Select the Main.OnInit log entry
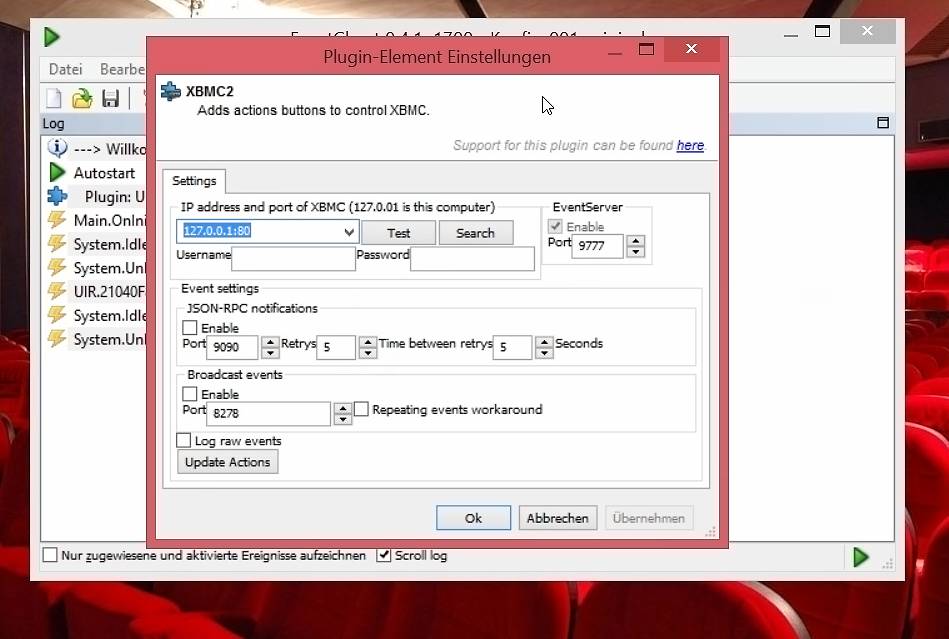 (109, 220)
